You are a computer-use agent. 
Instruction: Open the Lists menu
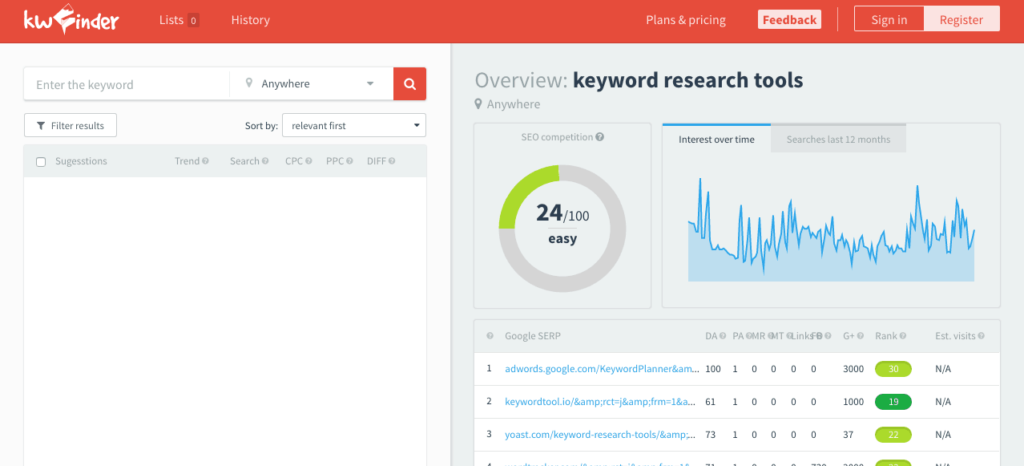pyautogui.click(x=172, y=20)
